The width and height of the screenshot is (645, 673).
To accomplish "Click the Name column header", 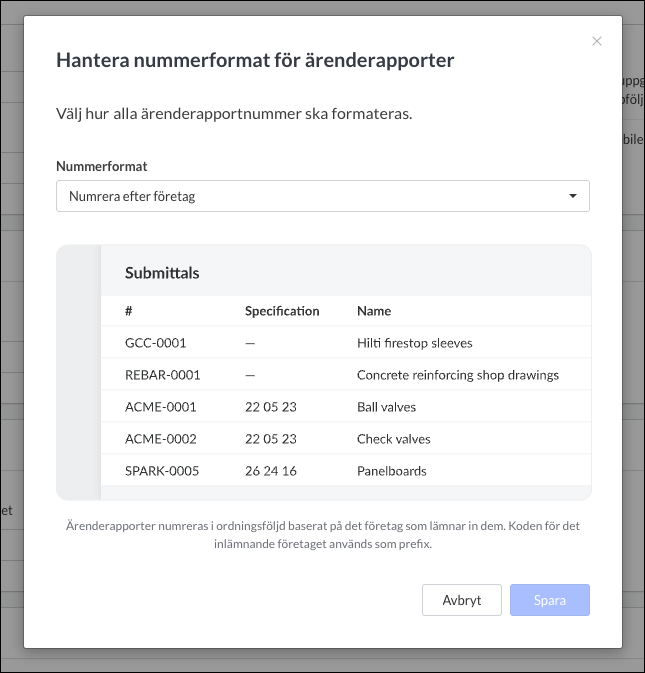I will (x=374, y=311).
